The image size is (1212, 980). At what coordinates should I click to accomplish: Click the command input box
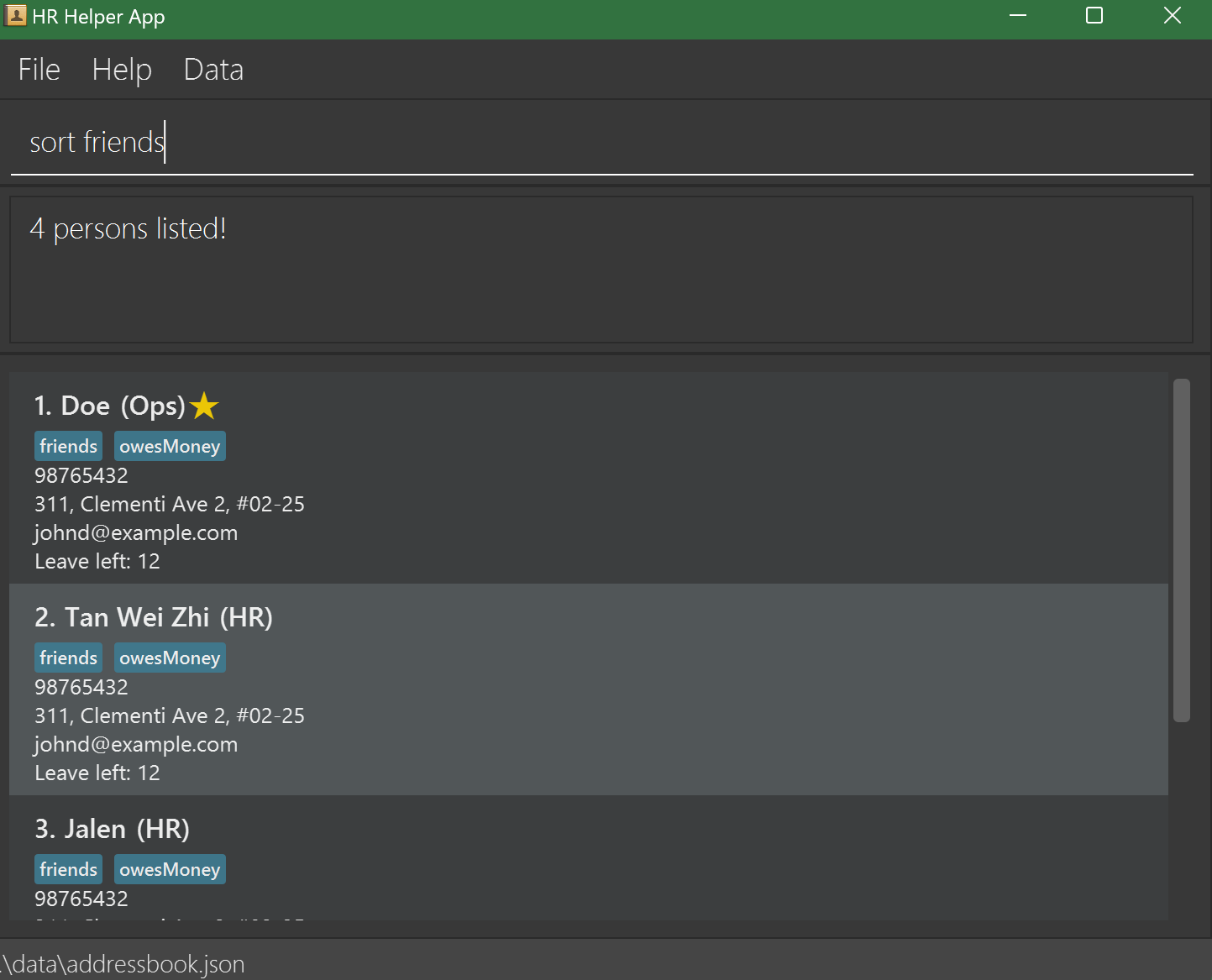point(601,142)
